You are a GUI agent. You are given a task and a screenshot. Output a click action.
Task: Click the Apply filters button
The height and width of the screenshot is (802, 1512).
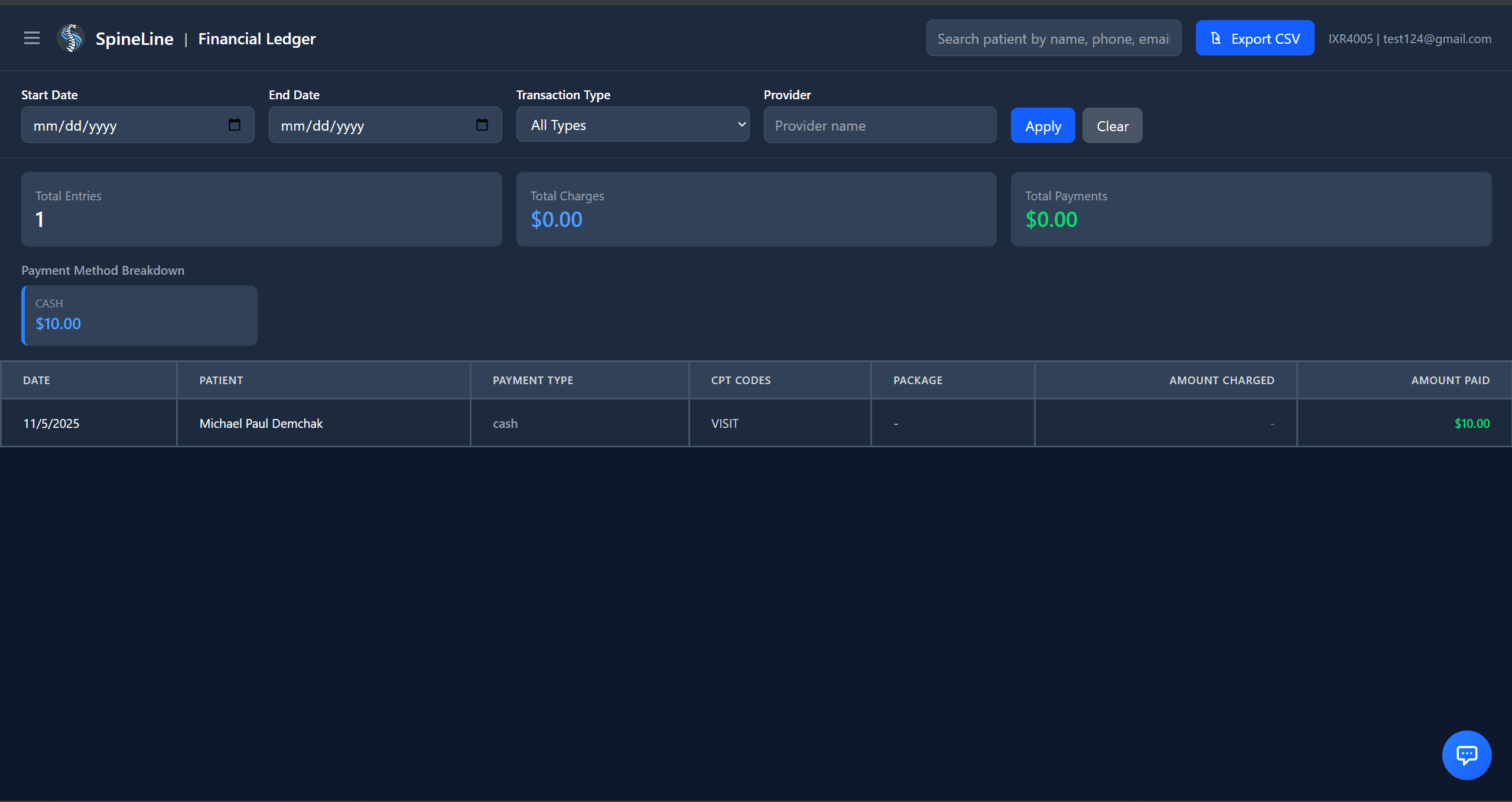click(x=1042, y=126)
